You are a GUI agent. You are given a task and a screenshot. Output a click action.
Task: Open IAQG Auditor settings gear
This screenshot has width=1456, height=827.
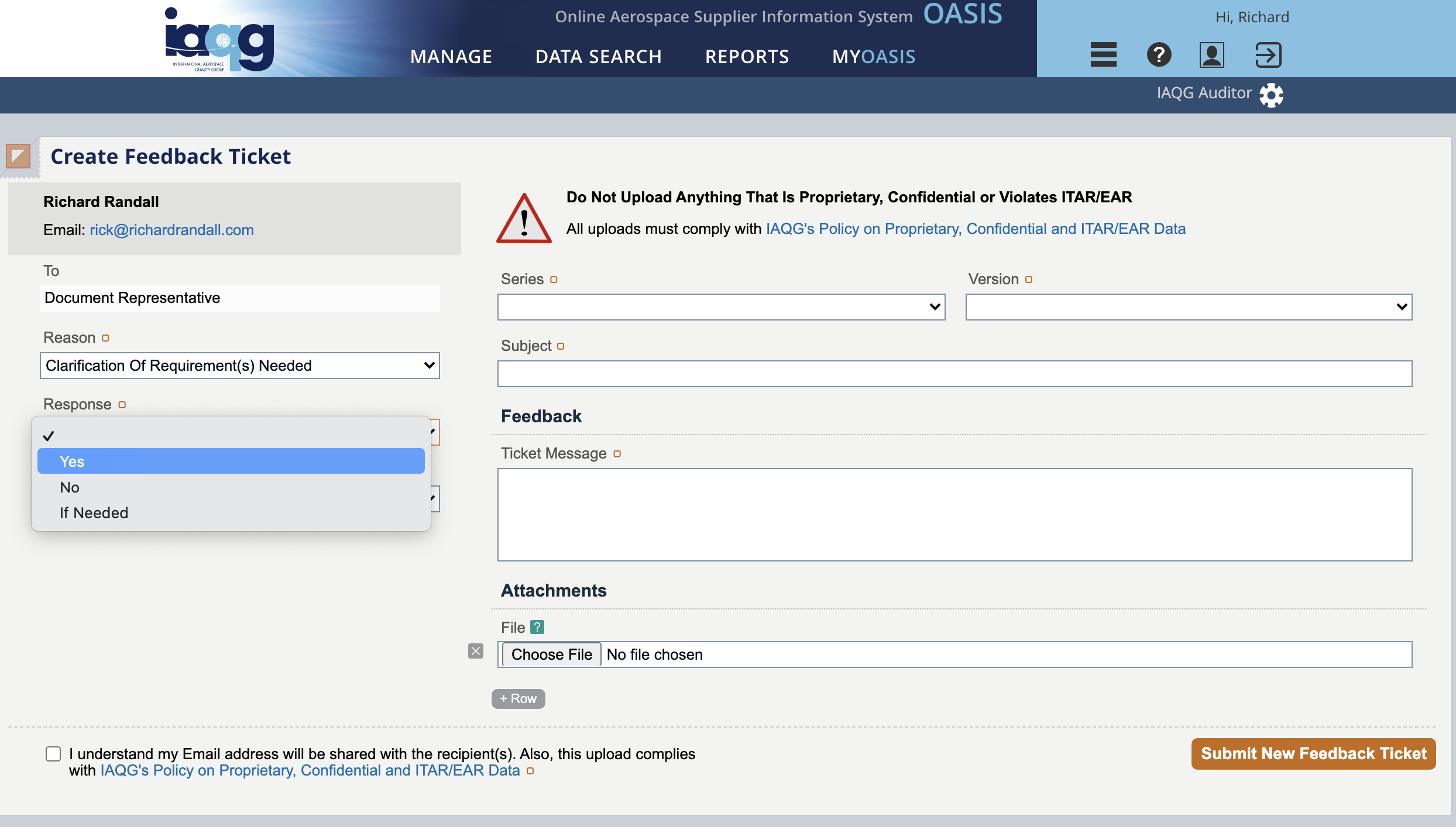pyautogui.click(x=1271, y=95)
